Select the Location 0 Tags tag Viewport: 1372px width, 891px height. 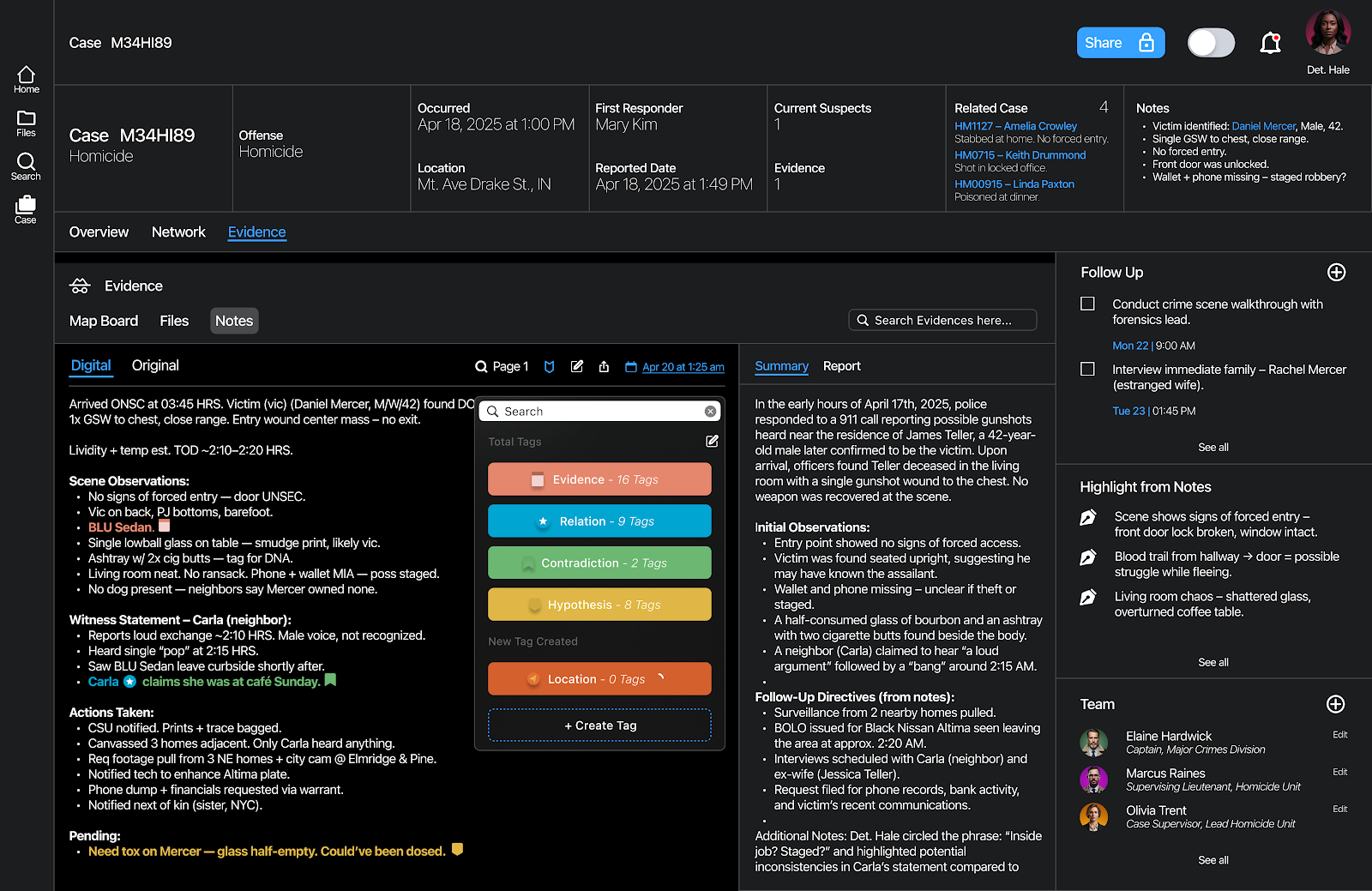click(x=599, y=678)
